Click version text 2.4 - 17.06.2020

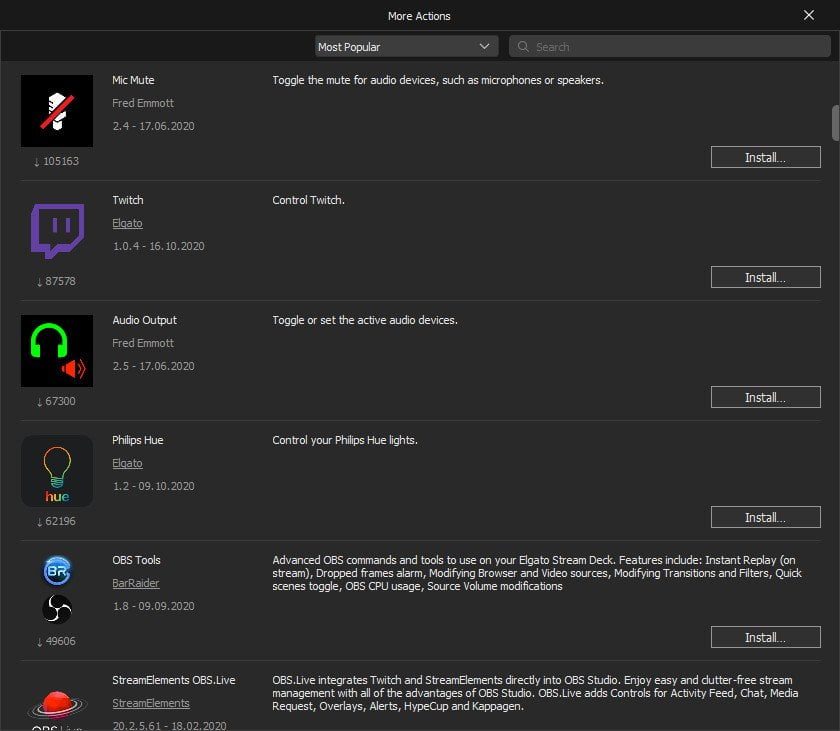(153, 126)
